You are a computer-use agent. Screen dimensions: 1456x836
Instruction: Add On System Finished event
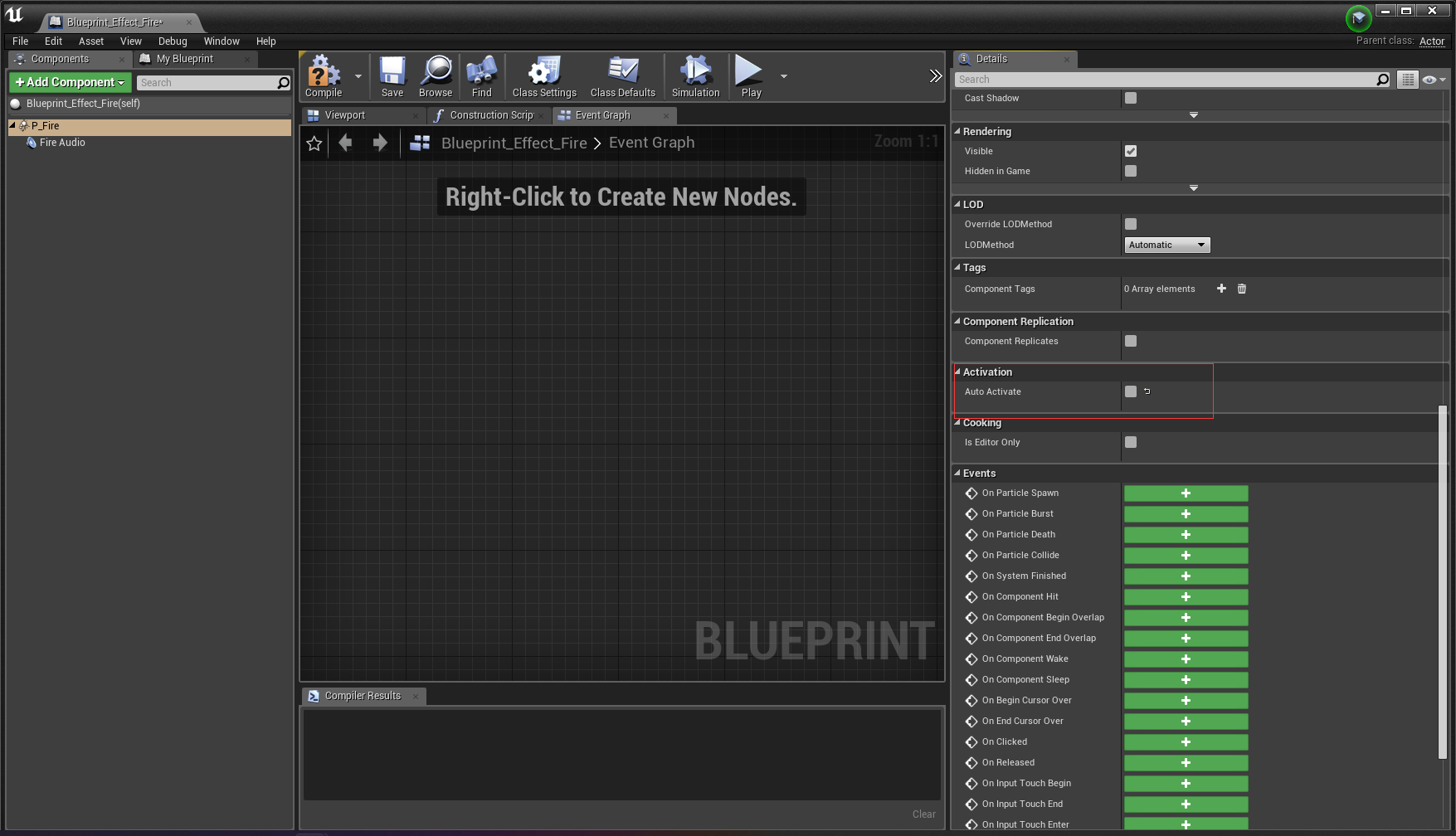click(x=1186, y=576)
